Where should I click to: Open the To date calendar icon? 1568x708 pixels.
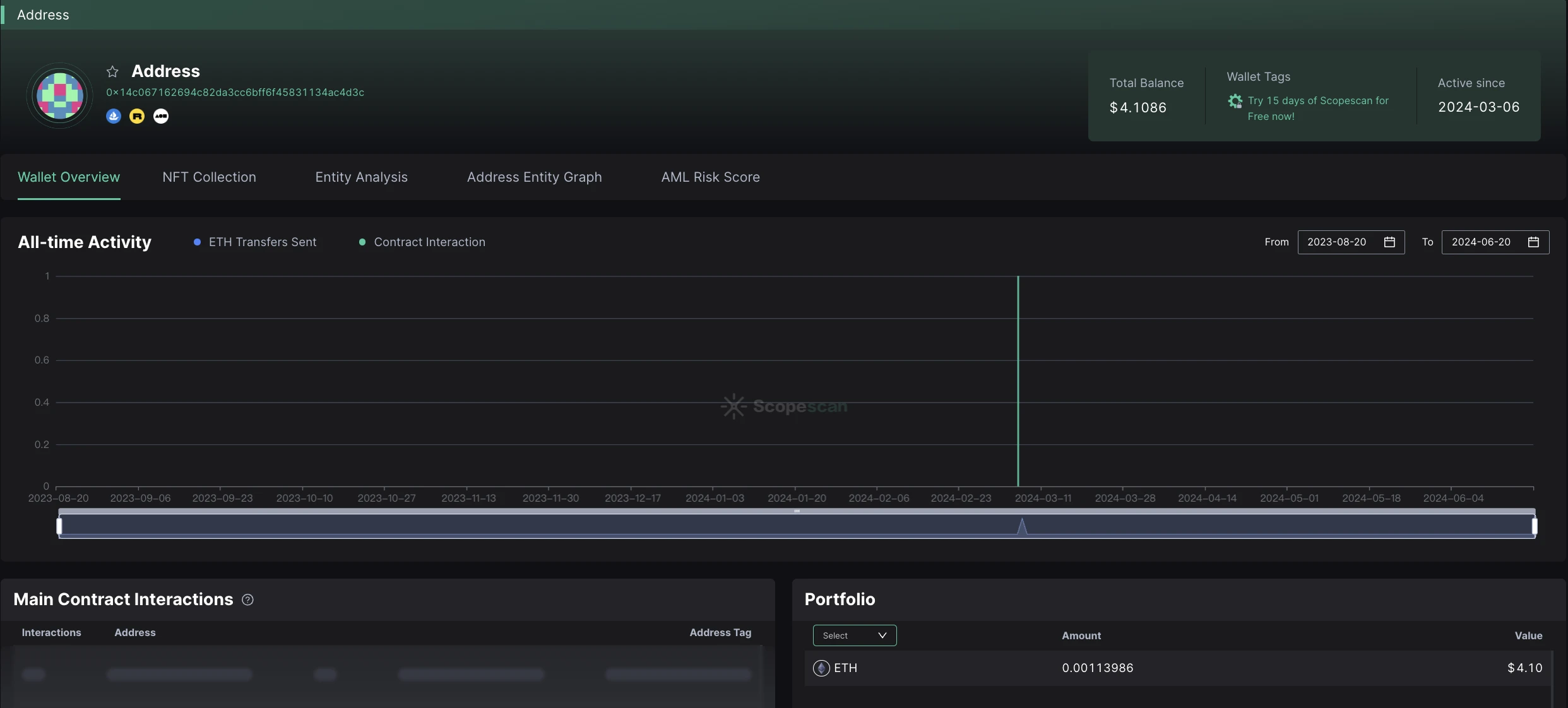[x=1533, y=242]
